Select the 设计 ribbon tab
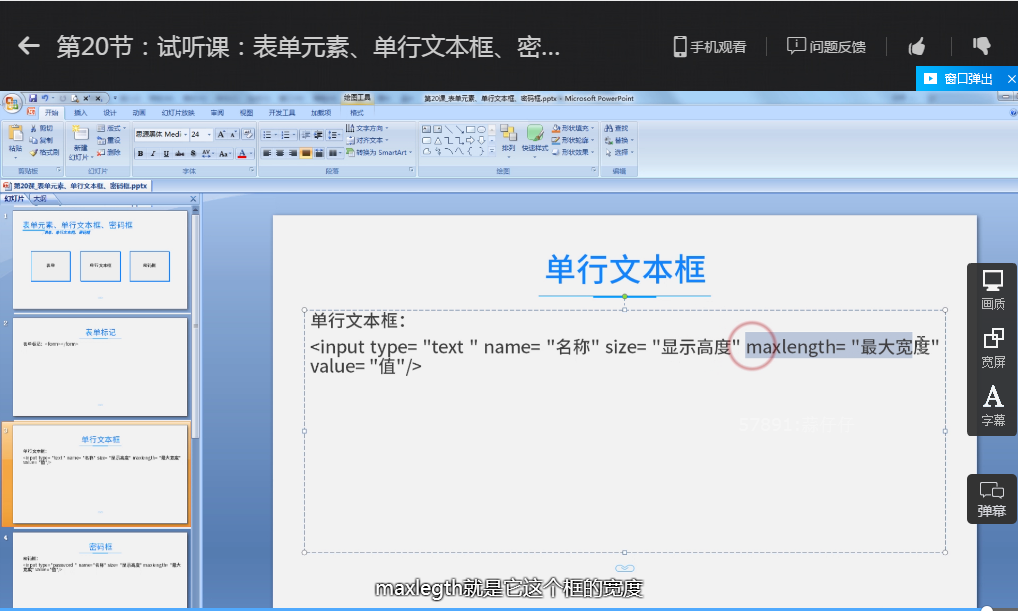The image size is (1018, 611). coord(110,113)
